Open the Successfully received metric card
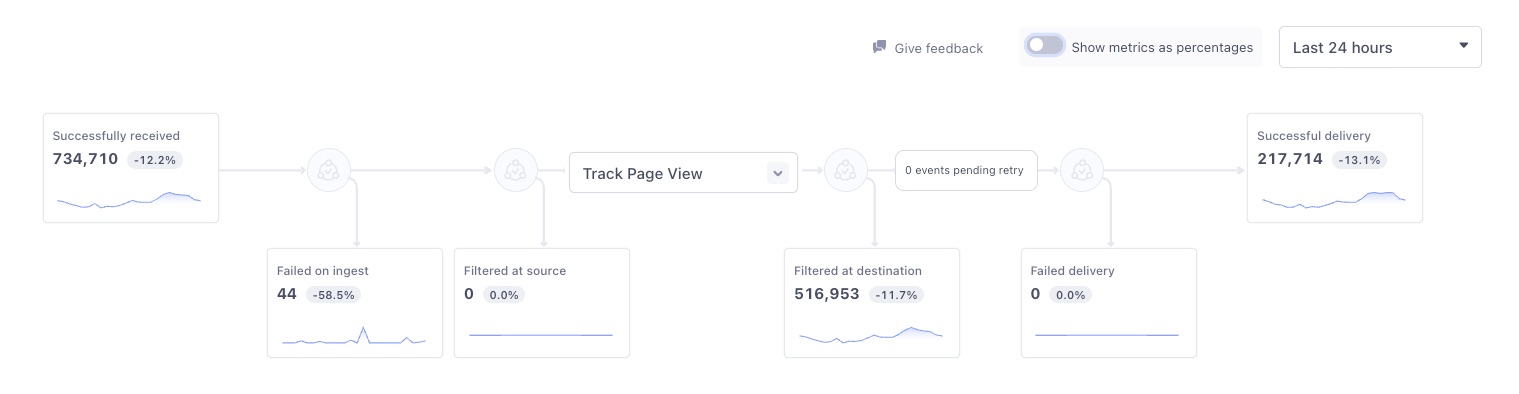 tap(131, 167)
